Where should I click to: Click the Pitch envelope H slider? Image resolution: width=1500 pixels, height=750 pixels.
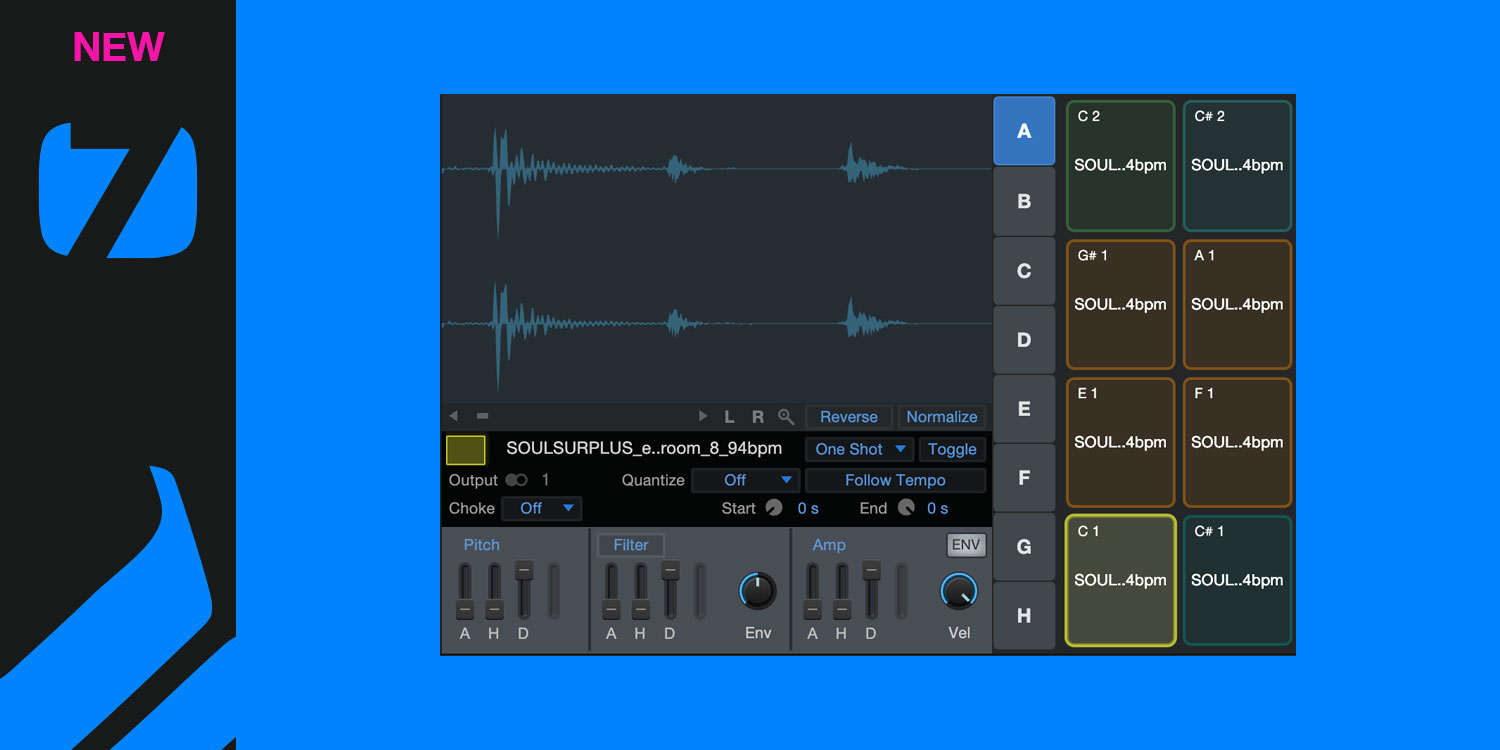coord(494,591)
